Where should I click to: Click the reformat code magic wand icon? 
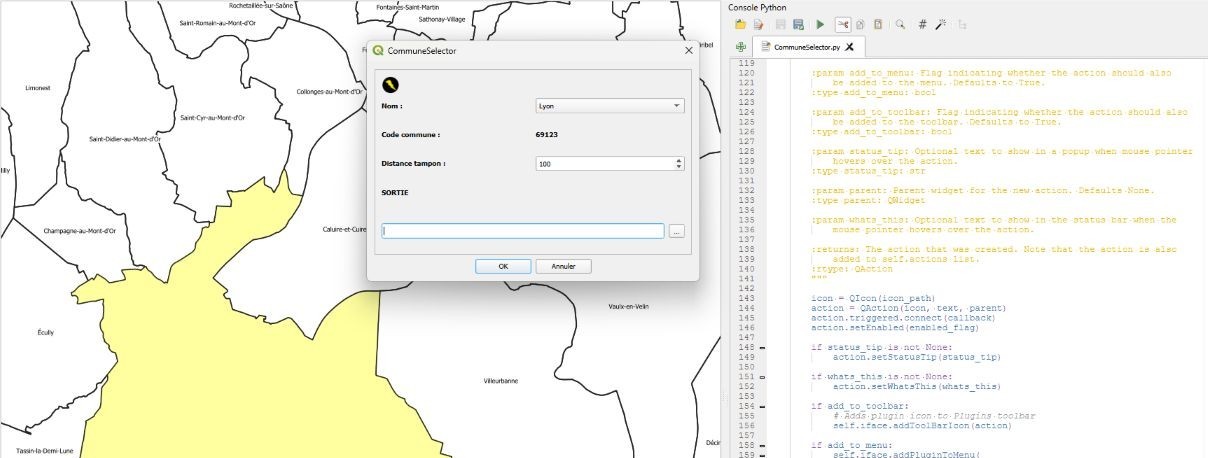[x=941, y=24]
